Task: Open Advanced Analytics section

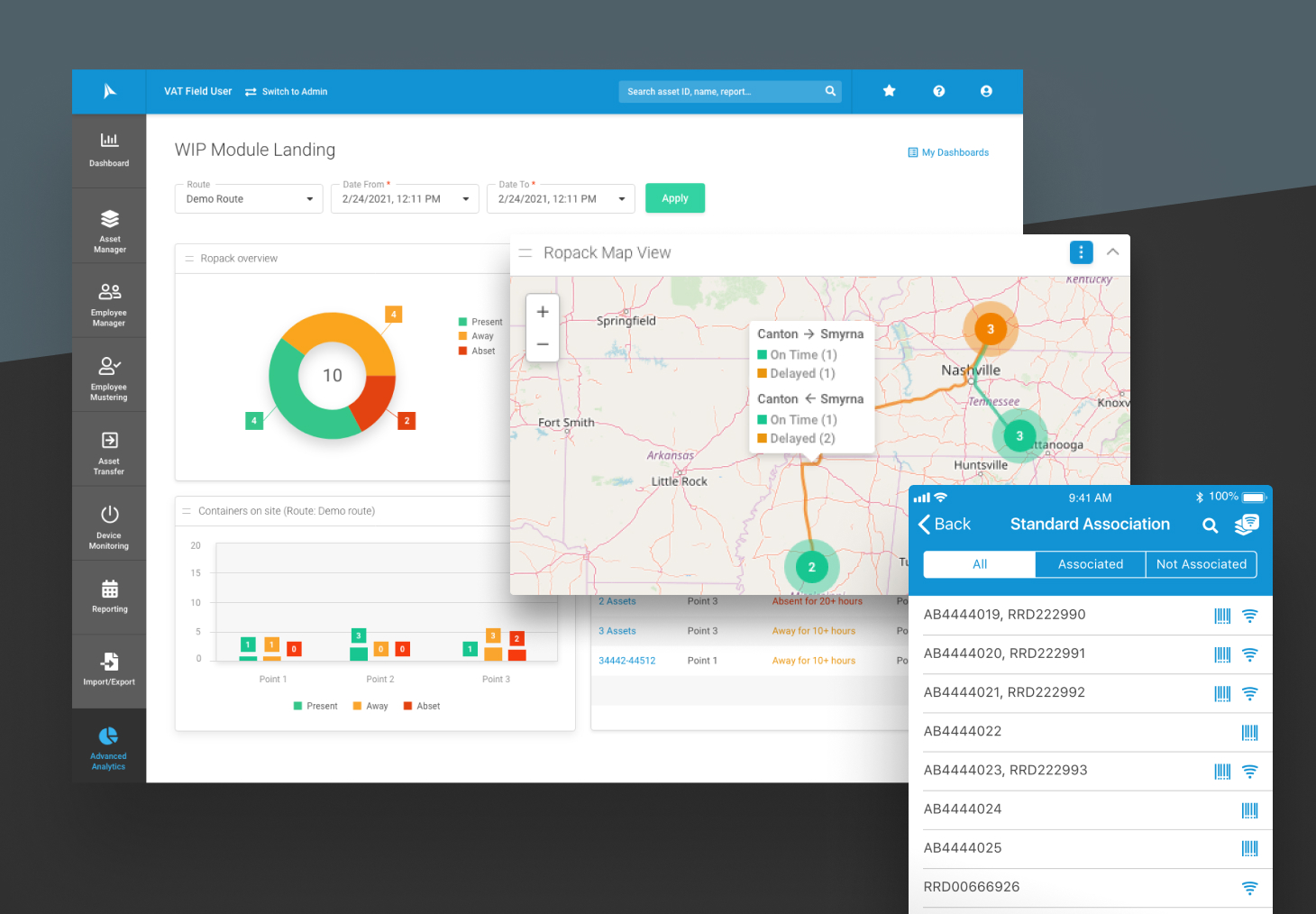Action: coord(109,748)
